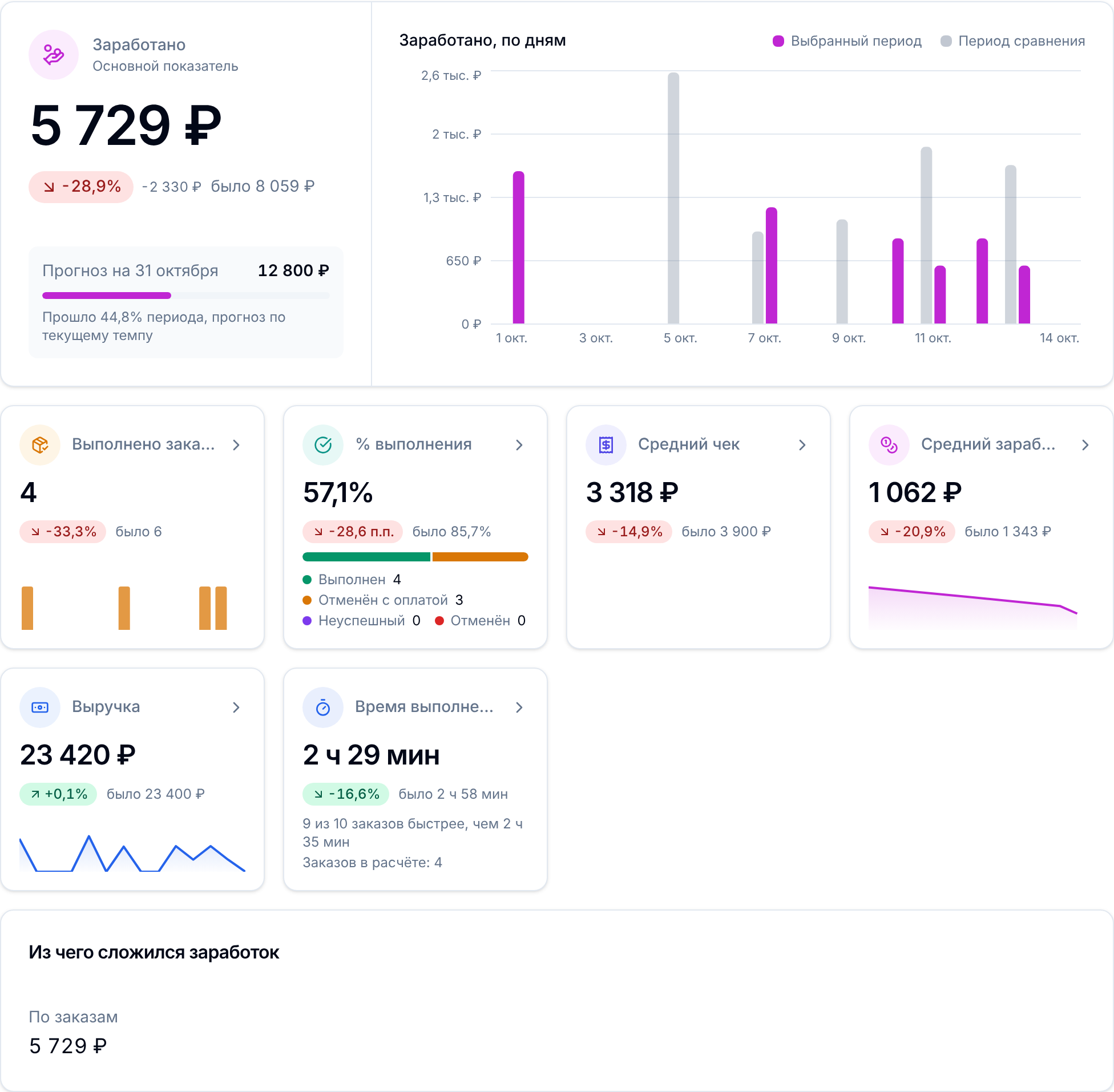Open Выполнено заказов details via chevron
Viewport: 1114px width, 1092px height.
(236, 445)
